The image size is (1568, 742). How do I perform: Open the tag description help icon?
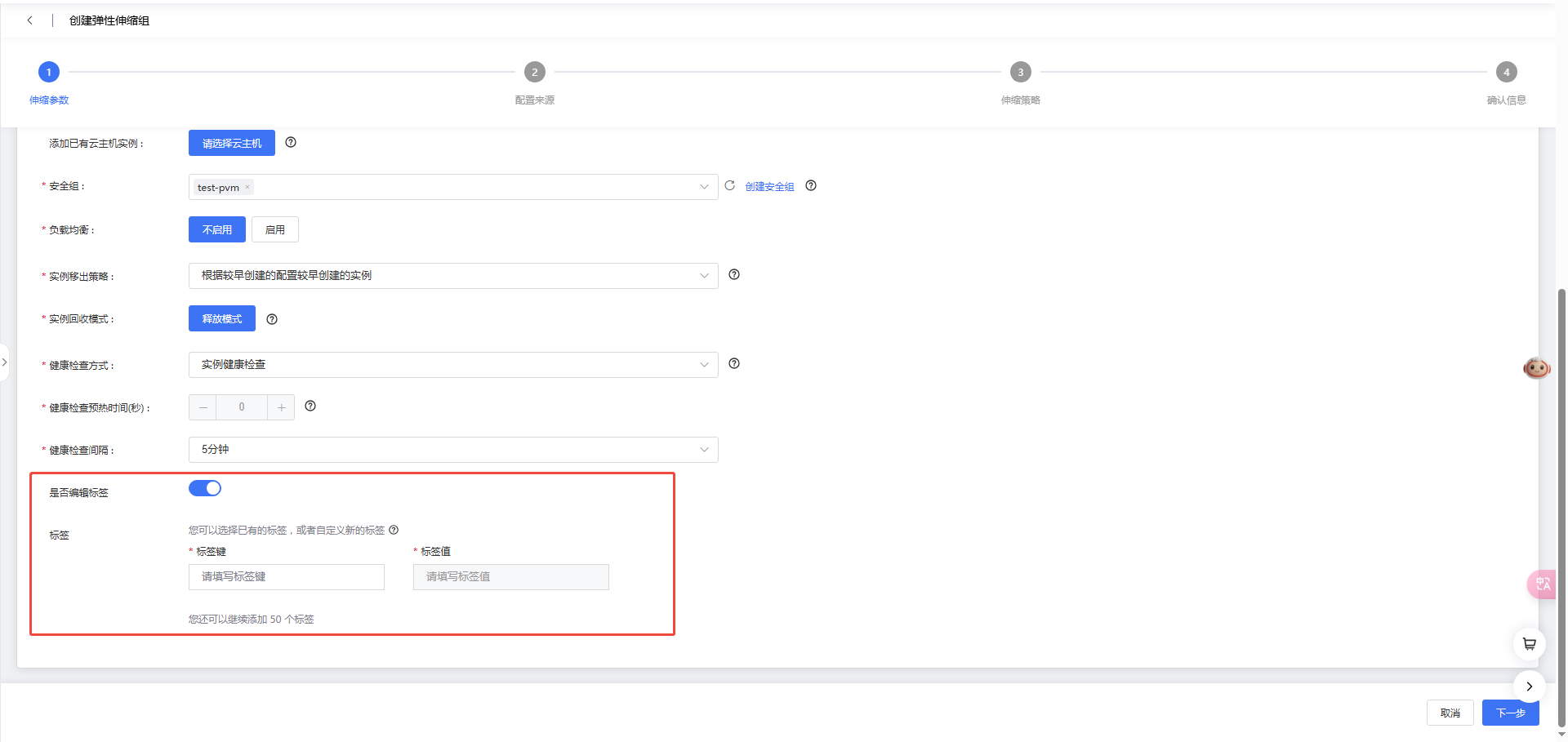[x=394, y=530]
